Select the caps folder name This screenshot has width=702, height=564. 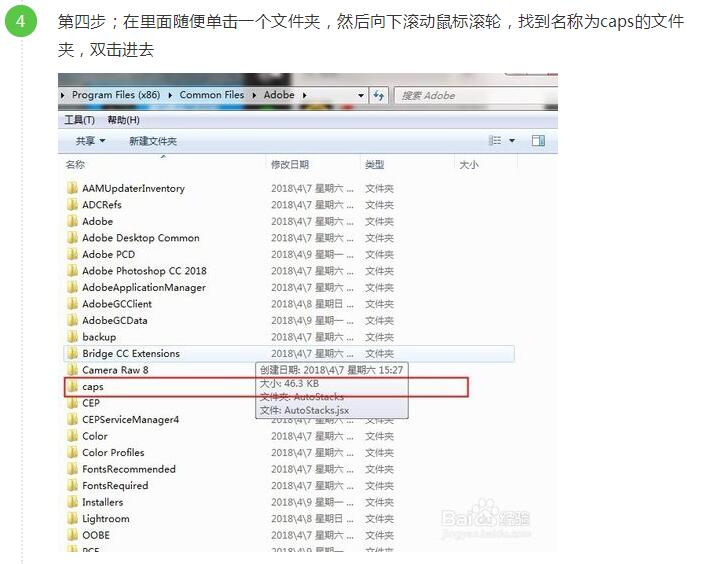pyautogui.click(x=93, y=387)
